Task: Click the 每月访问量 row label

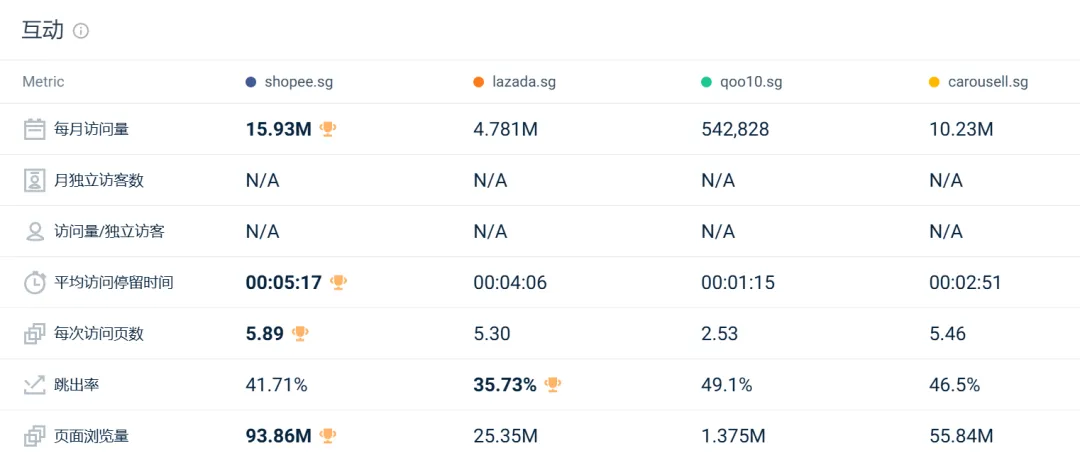Action: coord(92,129)
